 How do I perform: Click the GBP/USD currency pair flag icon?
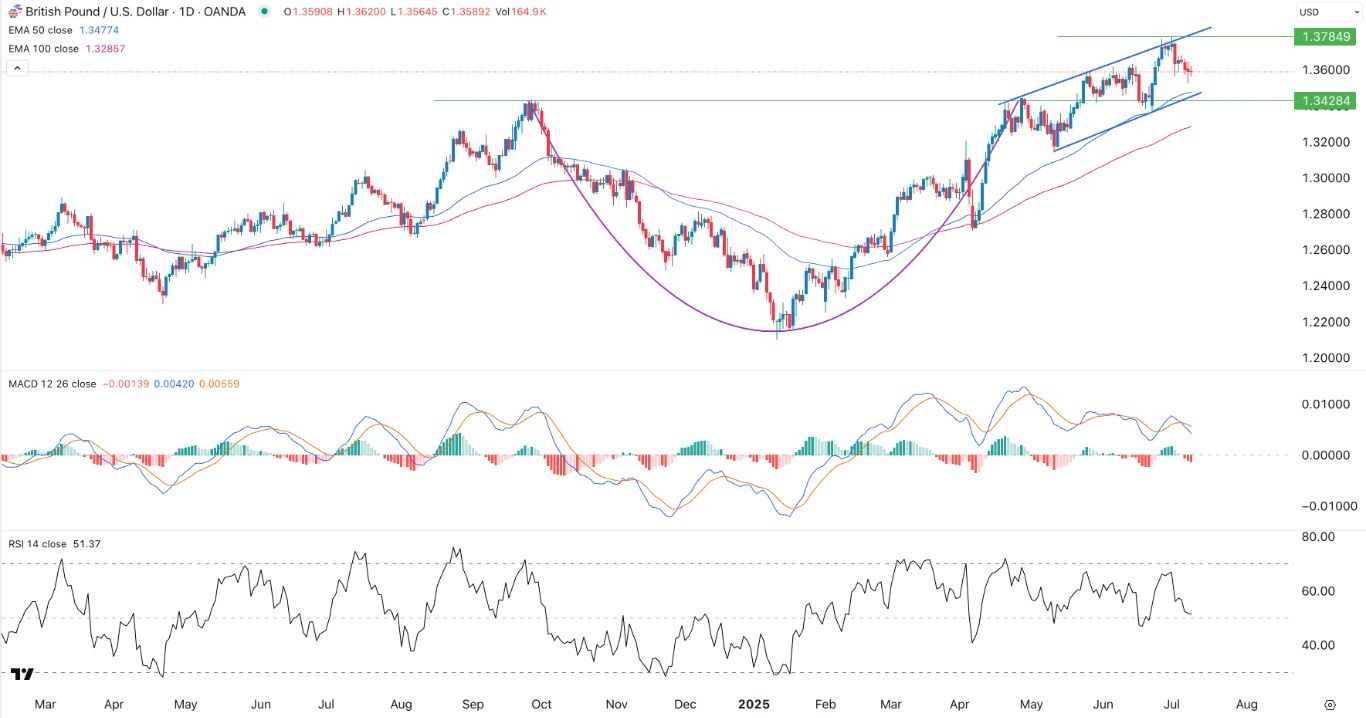coord(14,11)
